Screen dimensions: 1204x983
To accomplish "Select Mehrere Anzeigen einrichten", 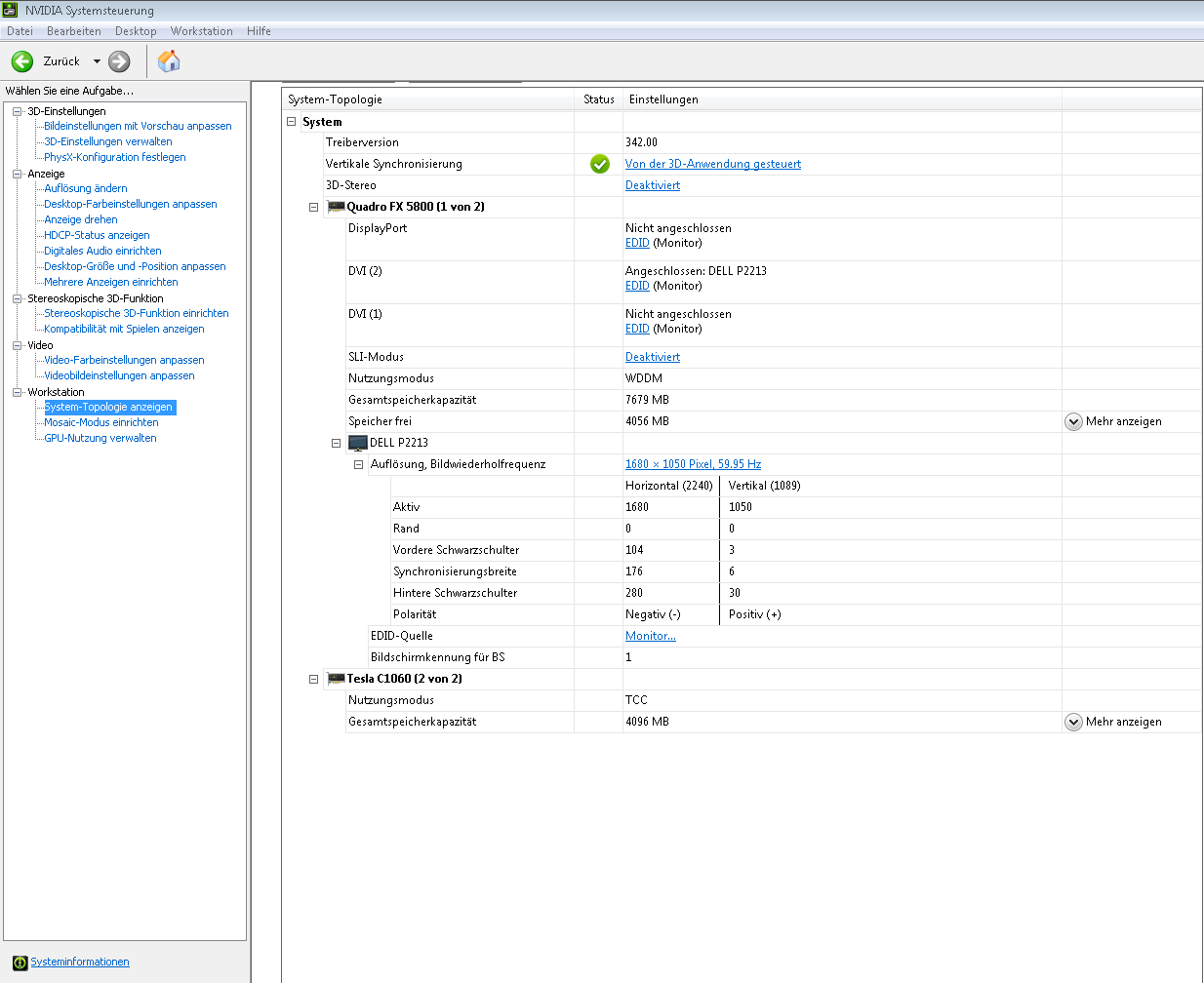I will tap(111, 282).
